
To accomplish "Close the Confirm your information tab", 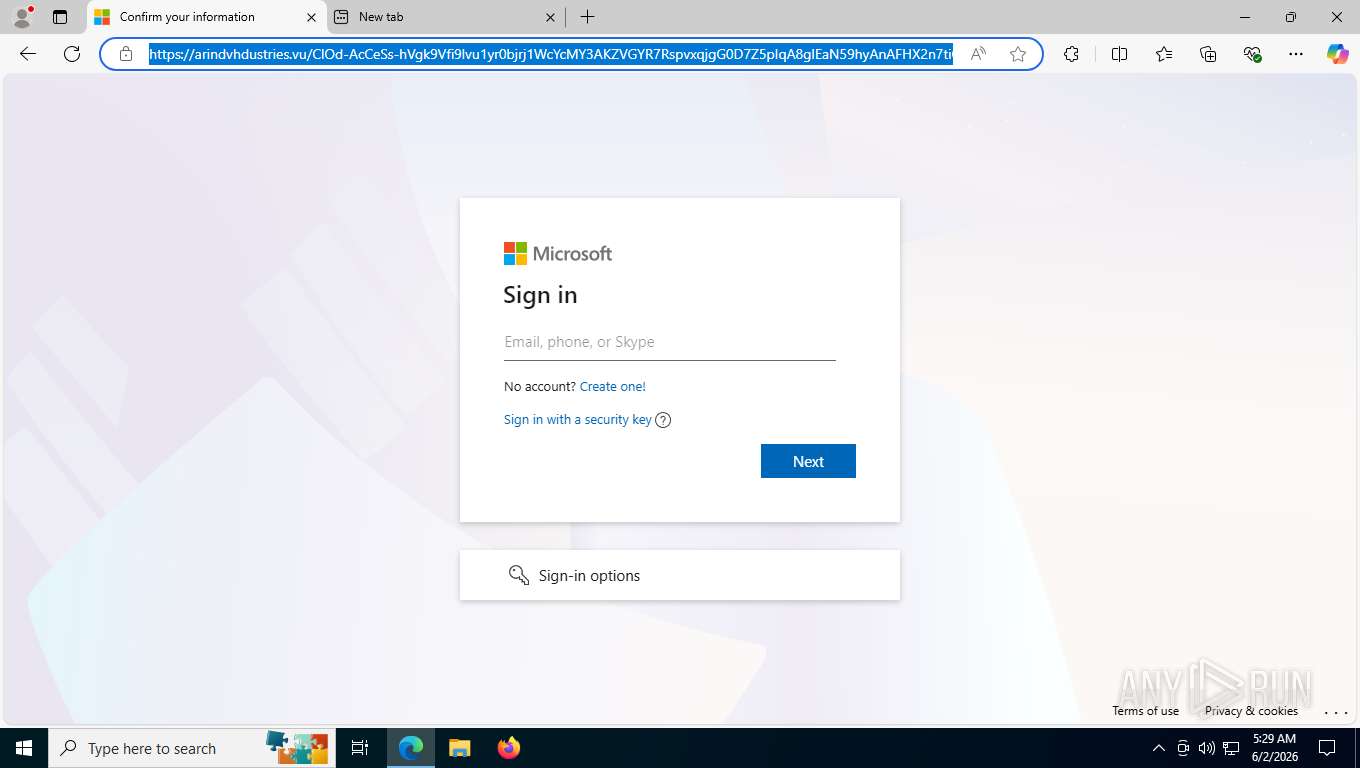I will tap(311, 17).
